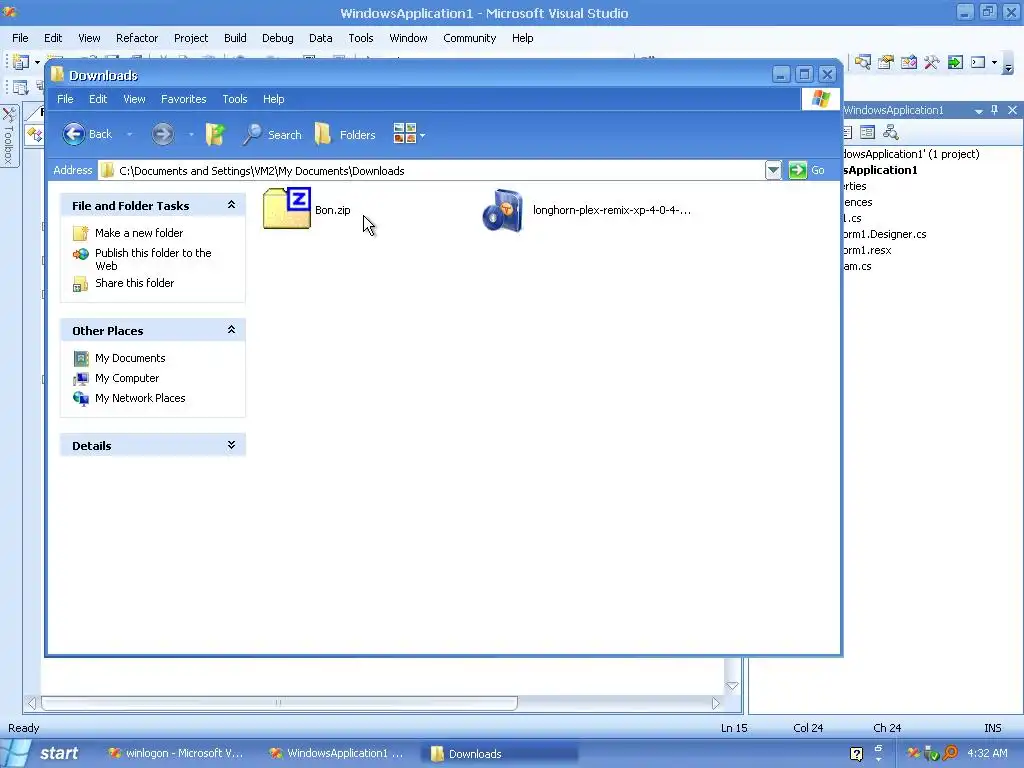Collapse File and Folder Tasks panel

pos(231,205)
